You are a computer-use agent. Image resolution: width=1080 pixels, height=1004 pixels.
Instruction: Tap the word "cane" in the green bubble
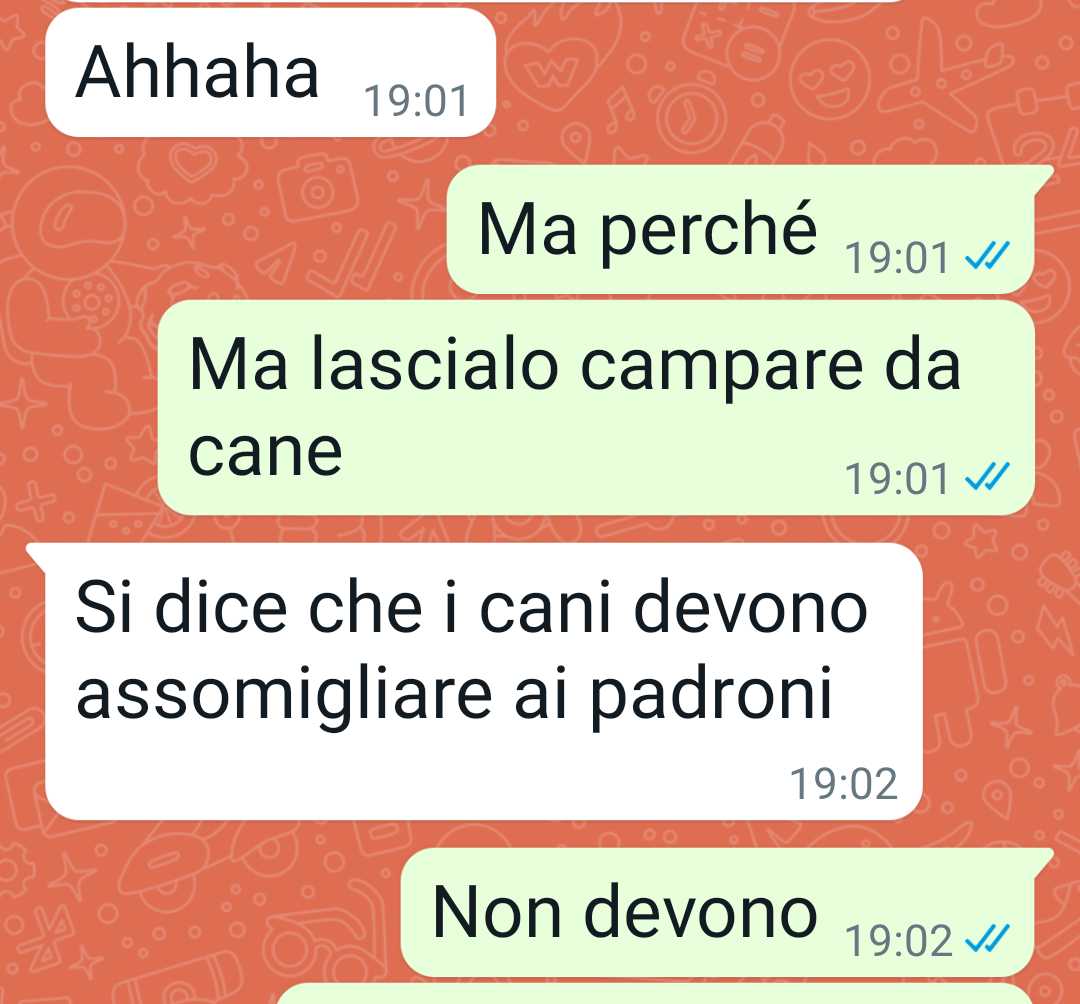click(x=265, y=453)
